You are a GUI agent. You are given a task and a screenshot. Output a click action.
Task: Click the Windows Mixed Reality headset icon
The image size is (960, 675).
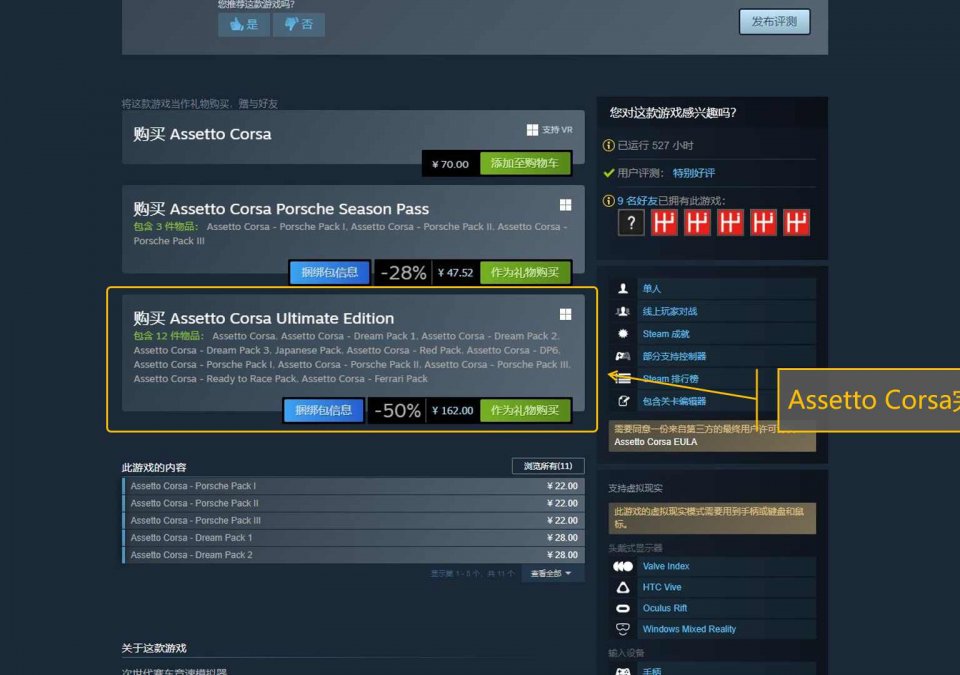click(623, 629)
